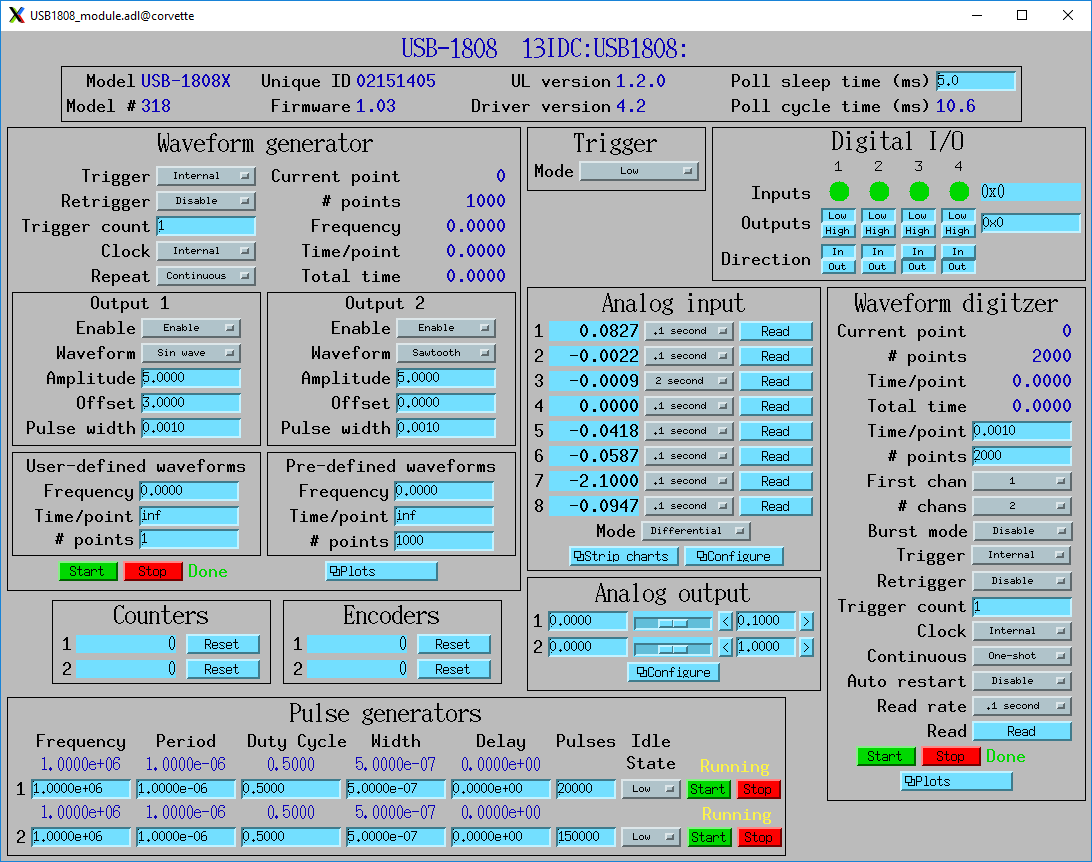Click Read for analog input 1

point(776,331)
